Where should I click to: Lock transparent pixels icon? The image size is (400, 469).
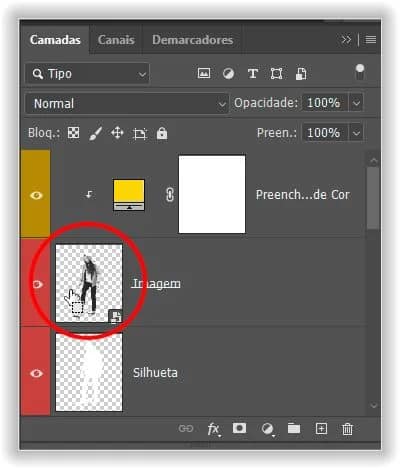73,133
